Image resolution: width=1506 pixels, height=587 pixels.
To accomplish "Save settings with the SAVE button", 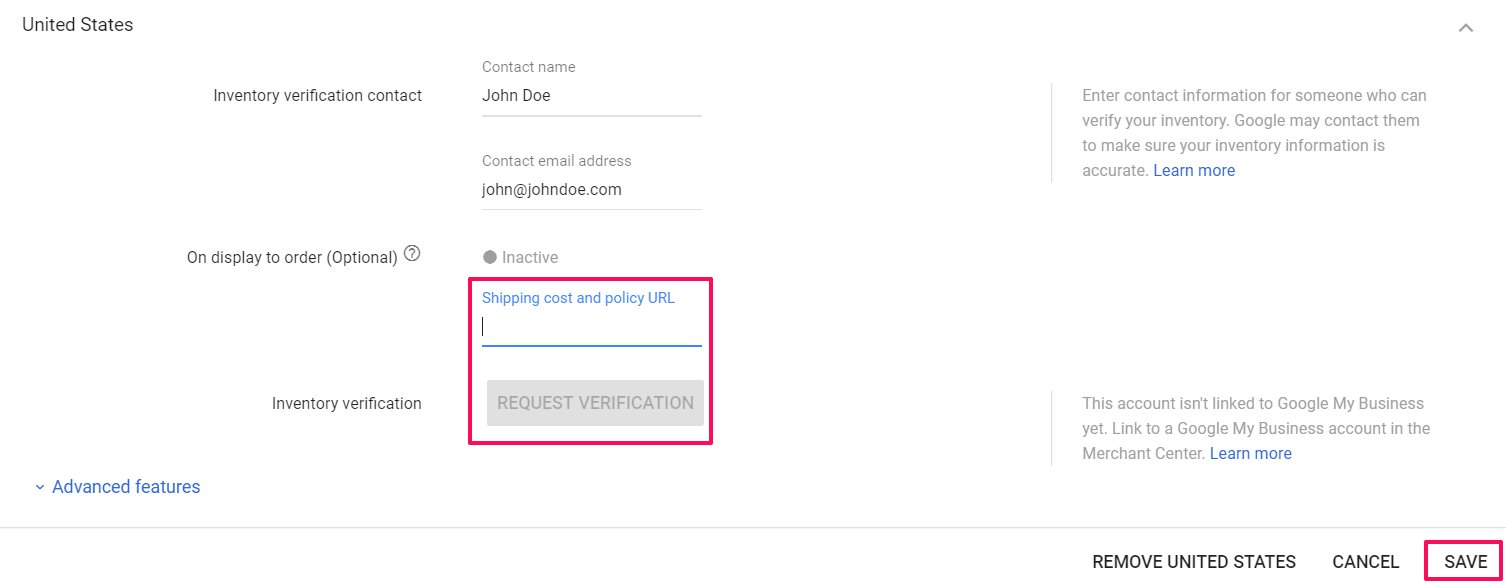I will click(x=1465, y=562).
